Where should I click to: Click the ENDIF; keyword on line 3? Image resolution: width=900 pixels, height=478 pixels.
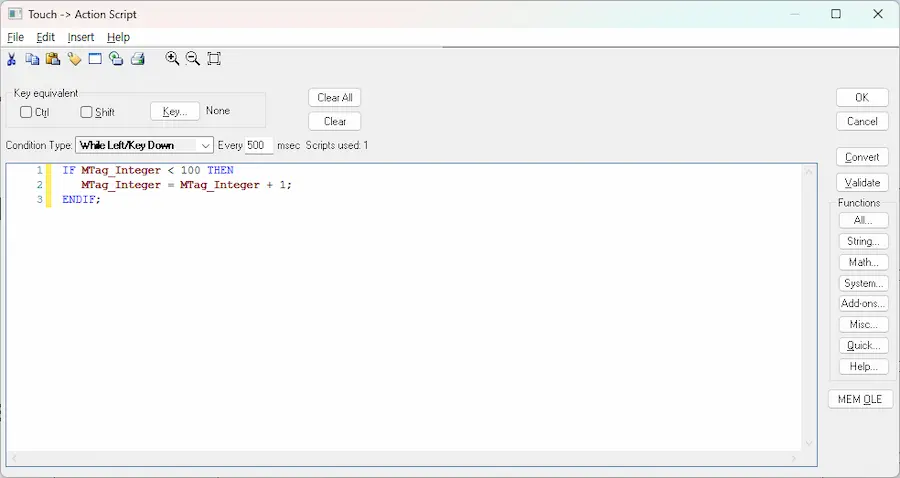(82, 200)
